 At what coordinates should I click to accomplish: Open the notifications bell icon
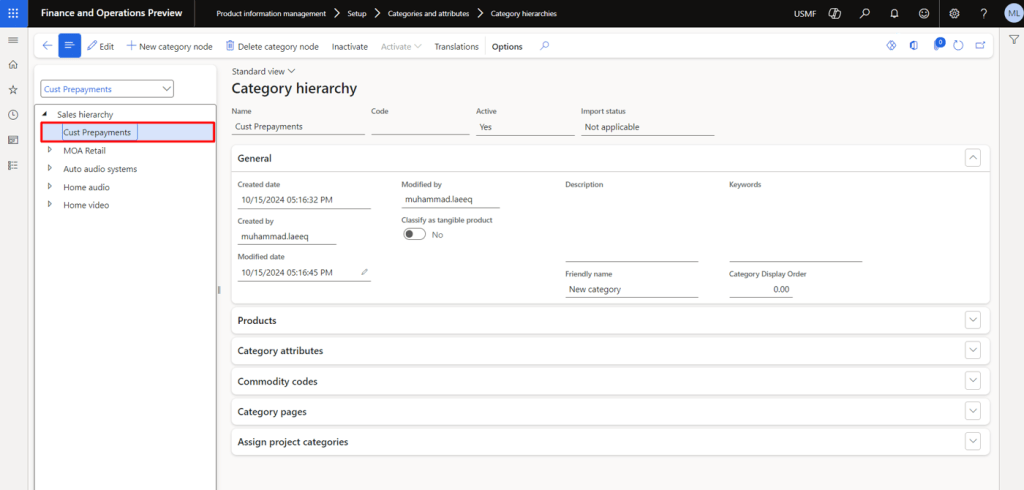(x=892, y=13)
